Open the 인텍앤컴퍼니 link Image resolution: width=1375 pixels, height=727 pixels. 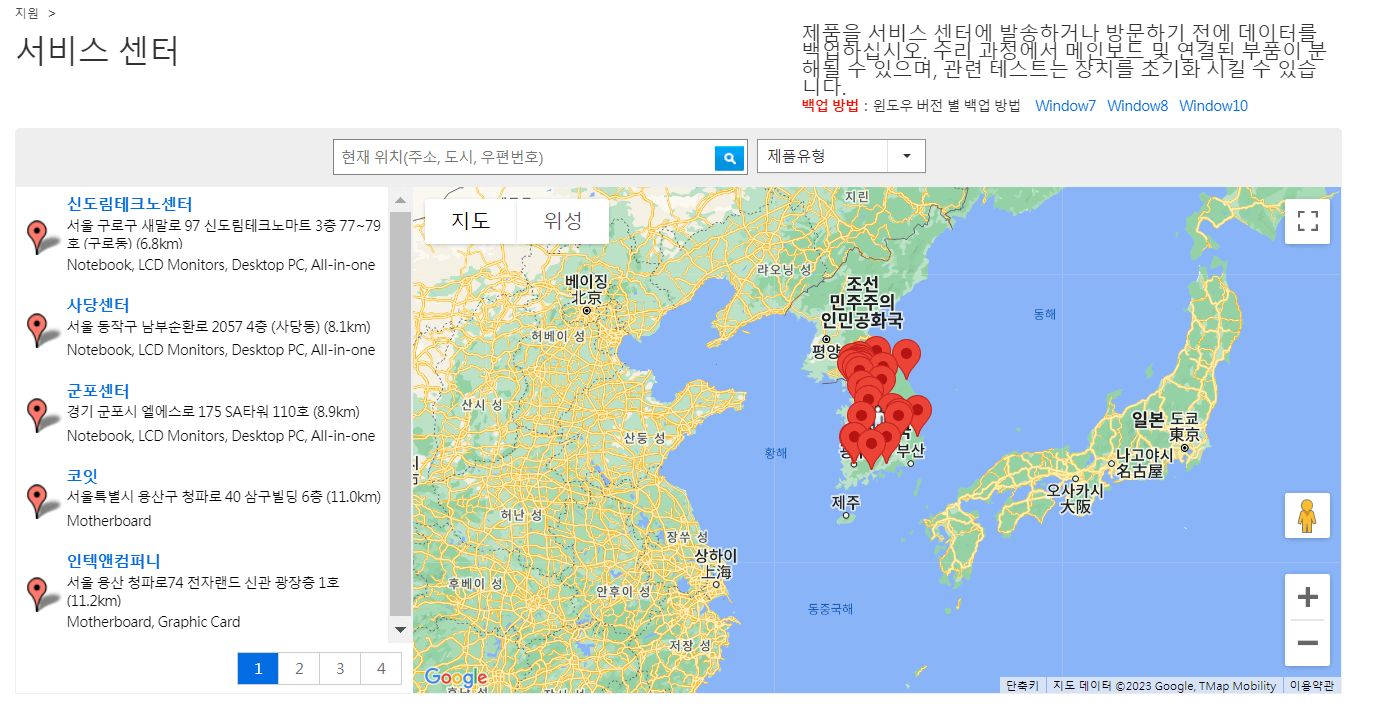114,560
